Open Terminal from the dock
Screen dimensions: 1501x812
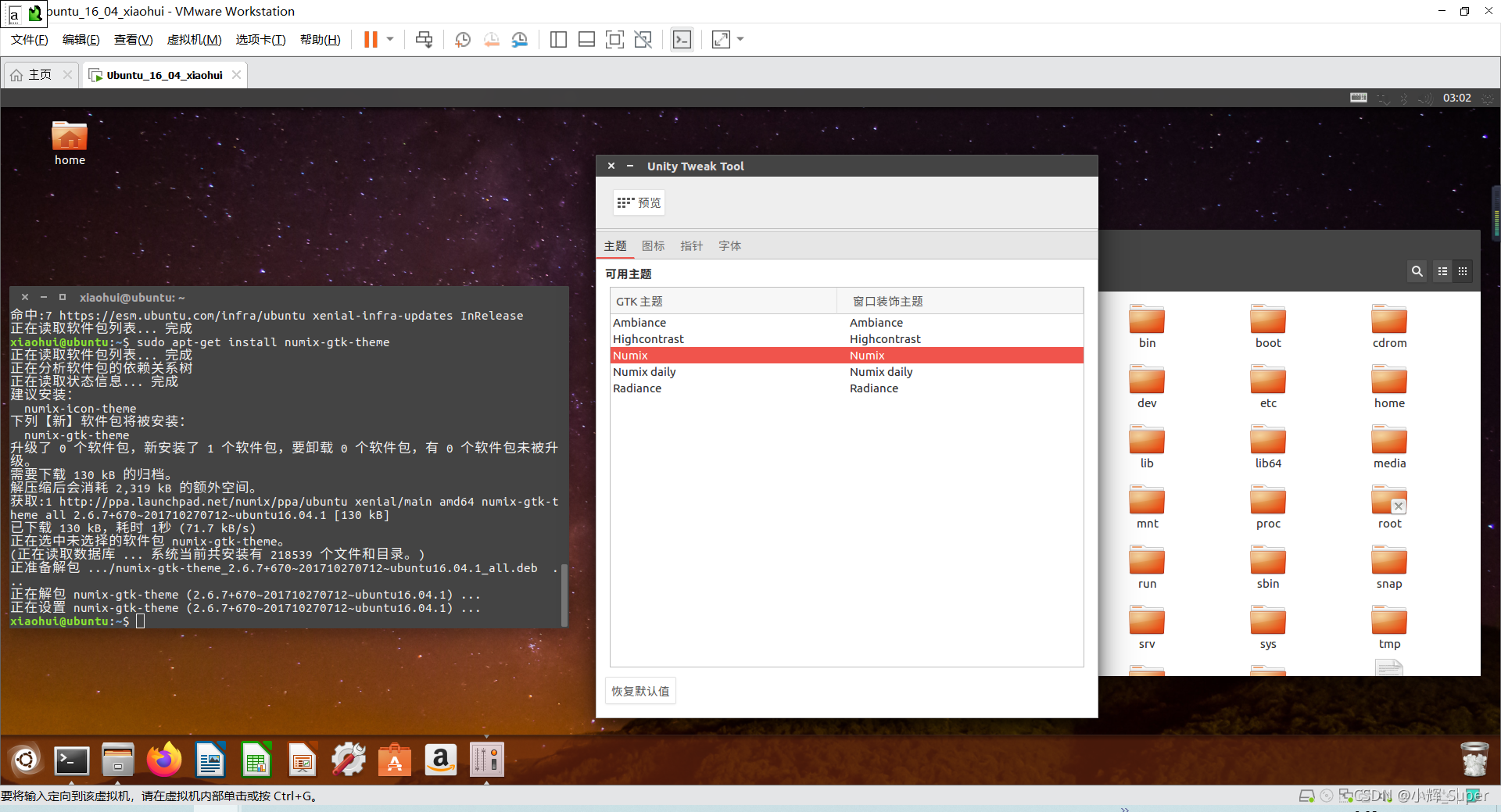71,760
